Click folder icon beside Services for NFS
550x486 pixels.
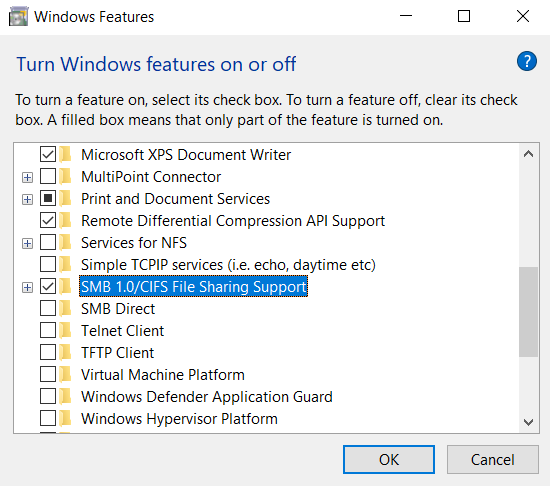point(65,243)
